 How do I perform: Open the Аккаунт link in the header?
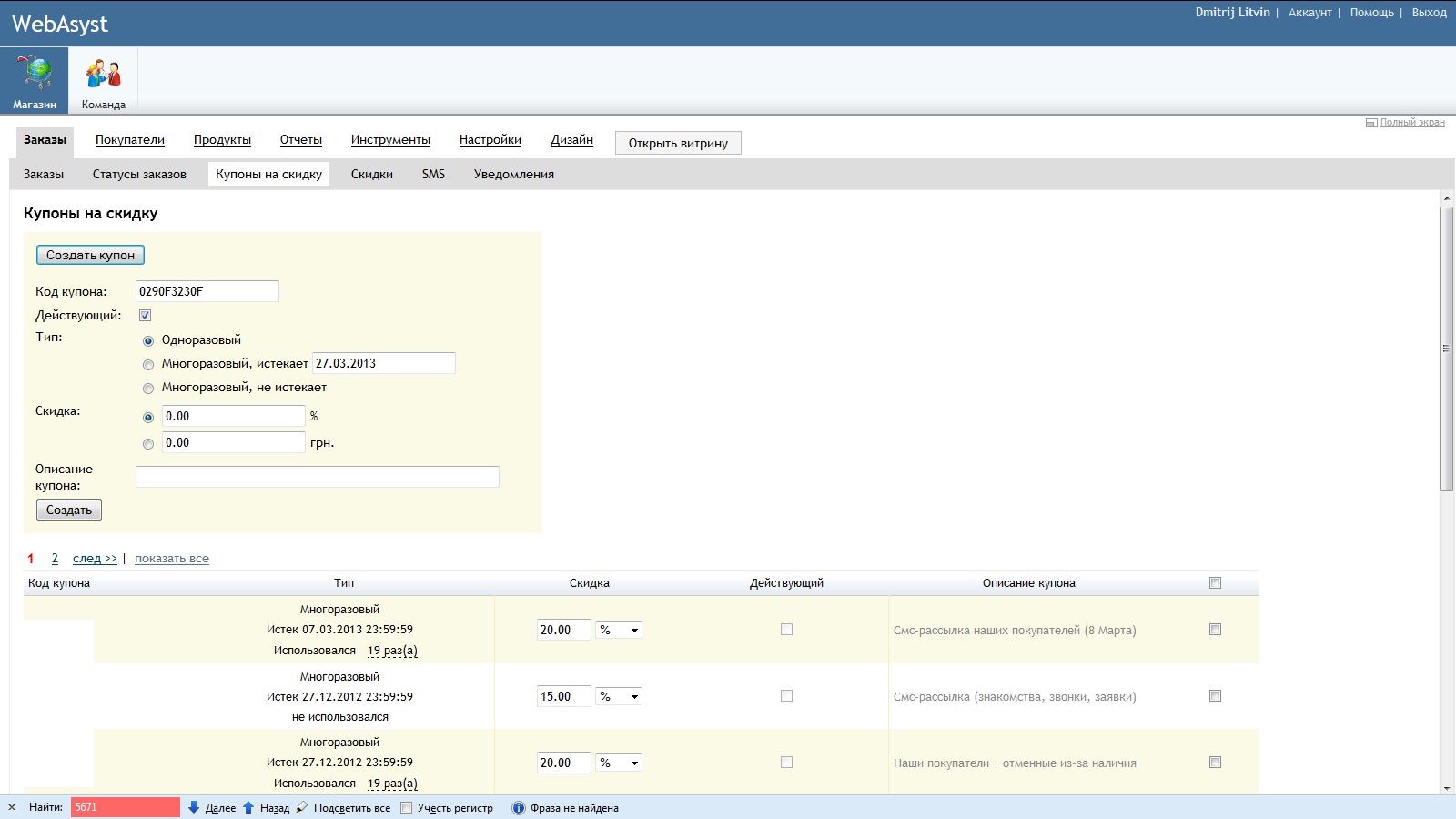tap(1309, 13)
